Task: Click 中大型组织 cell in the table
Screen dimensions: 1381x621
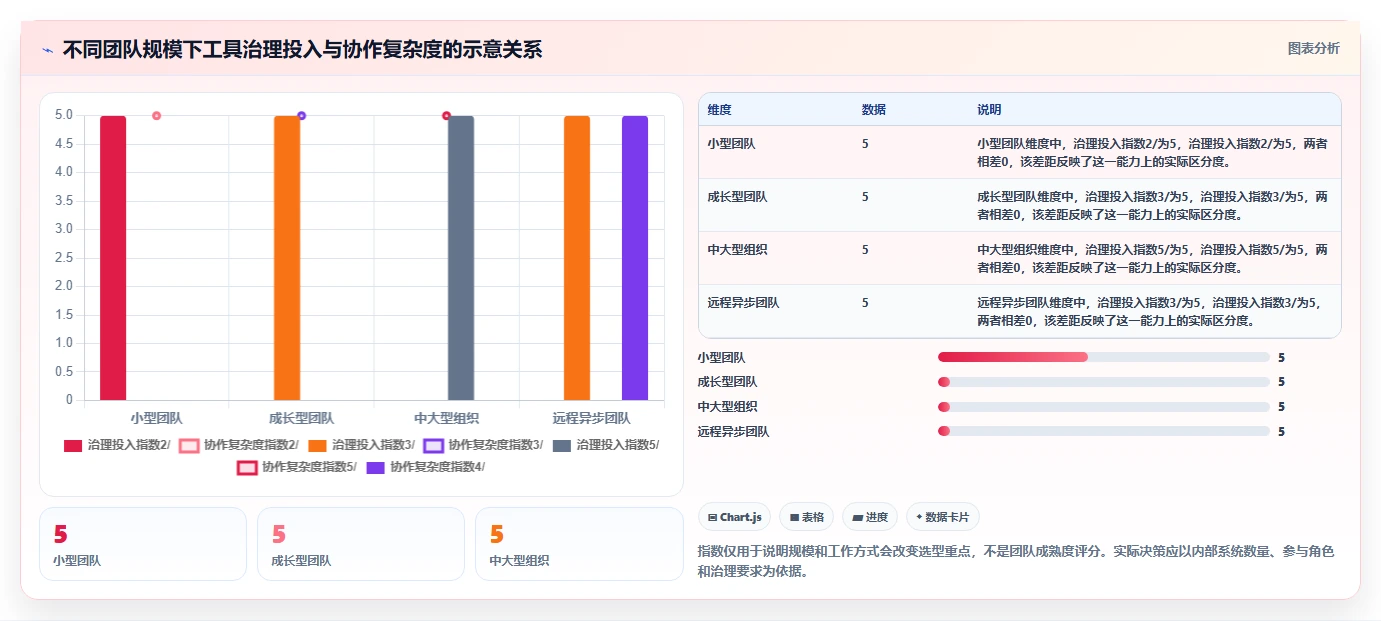Action: pos(737,250)
